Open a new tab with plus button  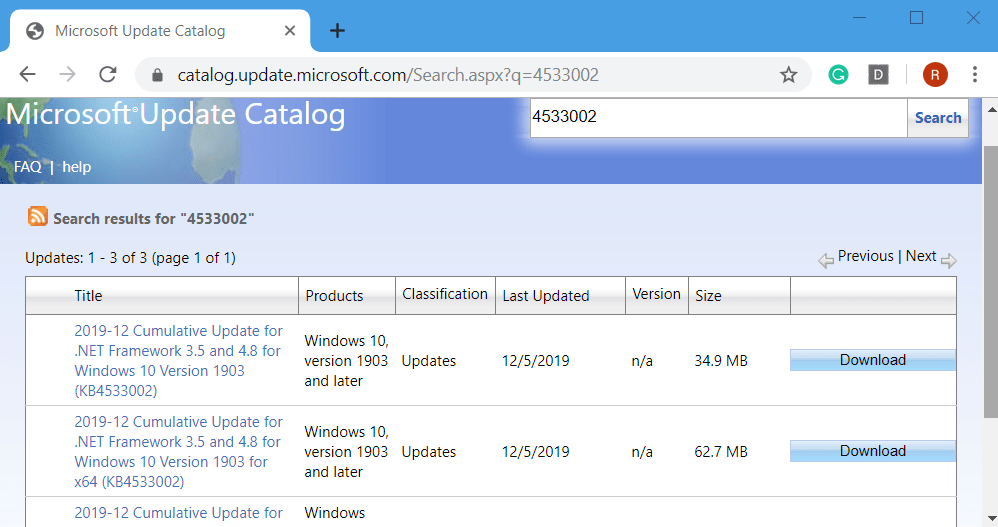[x=337, y=31]
